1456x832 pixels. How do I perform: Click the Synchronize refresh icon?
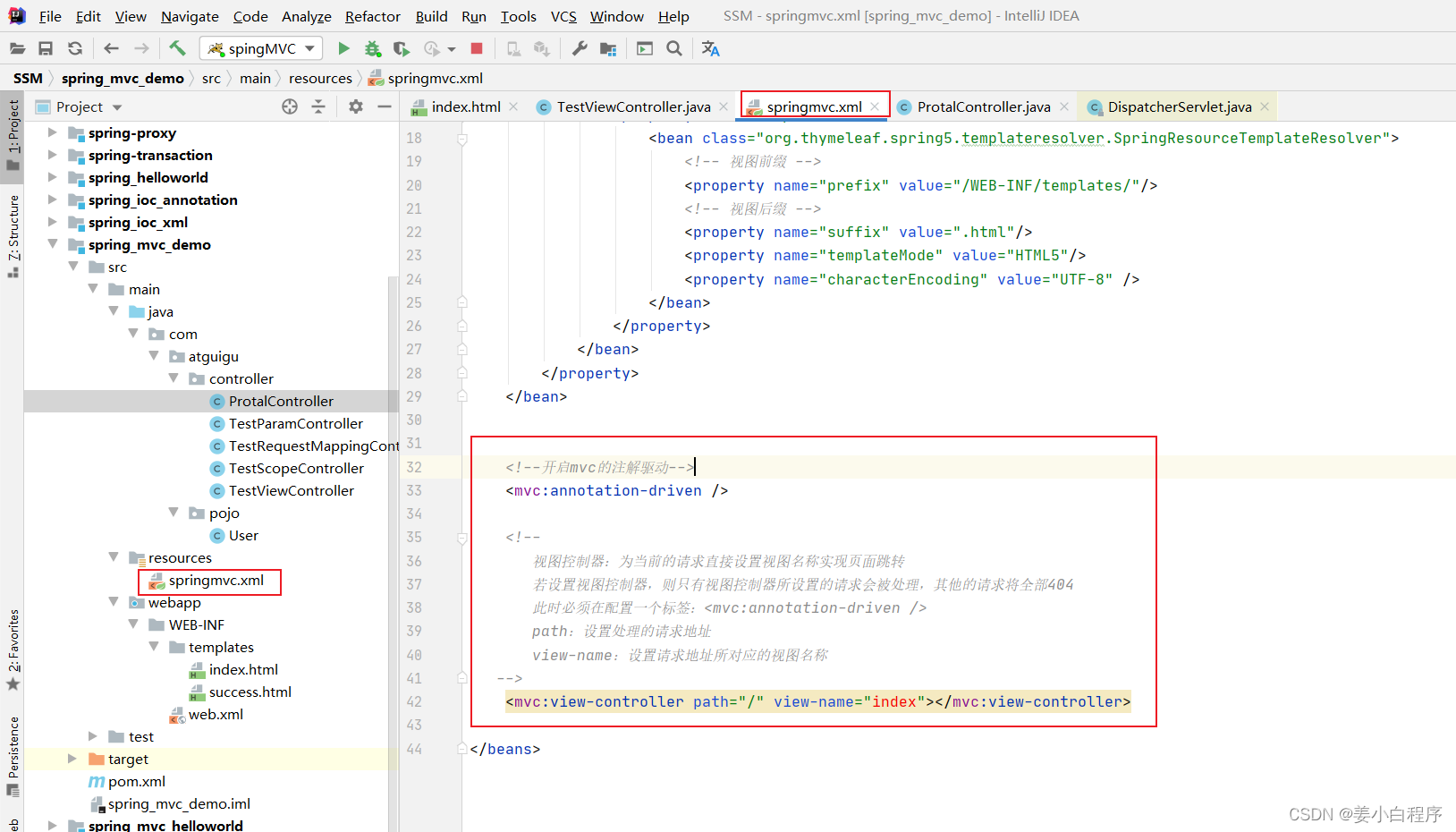click(x=75, y=48)
